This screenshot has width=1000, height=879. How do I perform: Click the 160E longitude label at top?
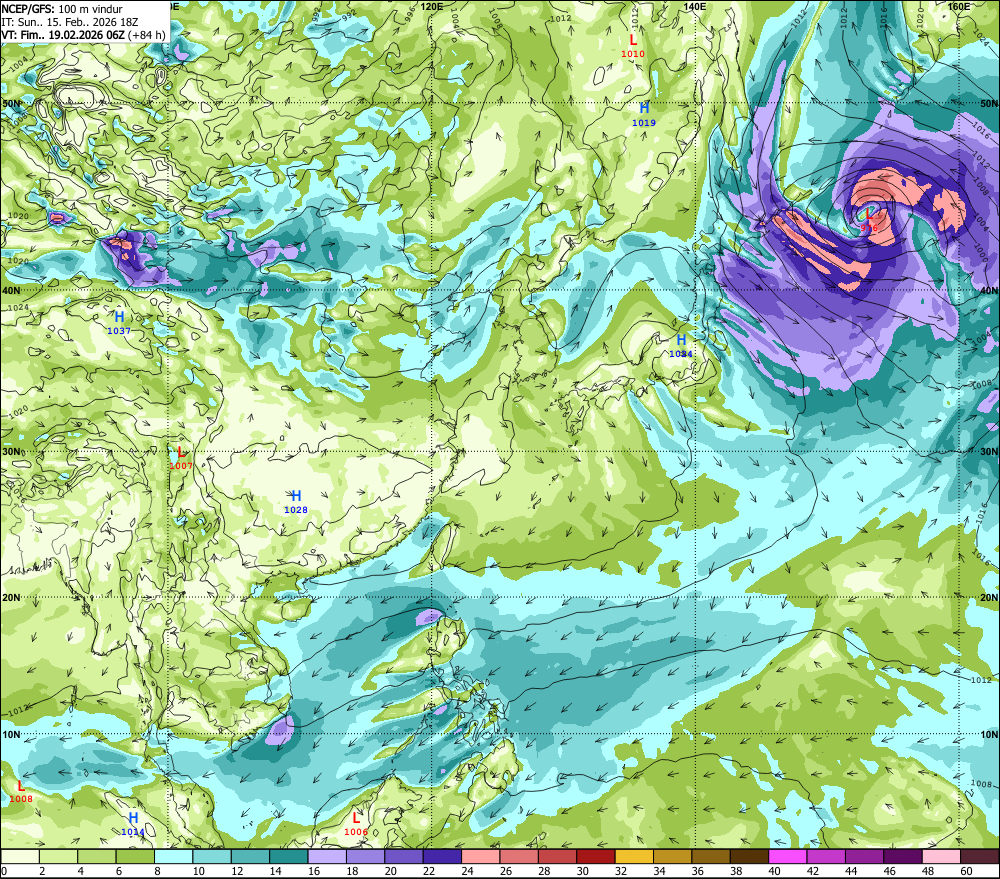pyautogui.click(x=959, y=6)
